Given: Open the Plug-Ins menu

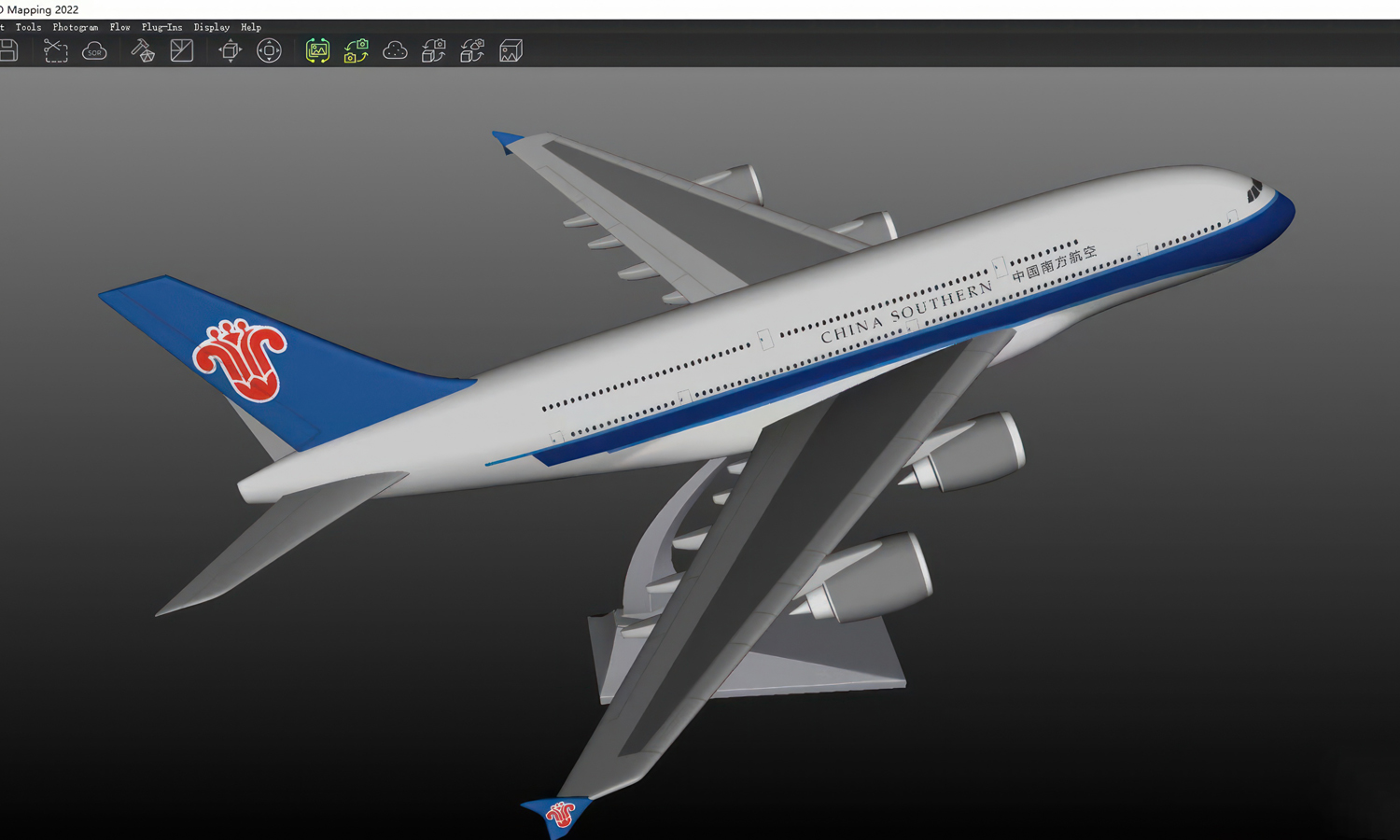Looking at the screenshot, I should (x=161, y=27).
